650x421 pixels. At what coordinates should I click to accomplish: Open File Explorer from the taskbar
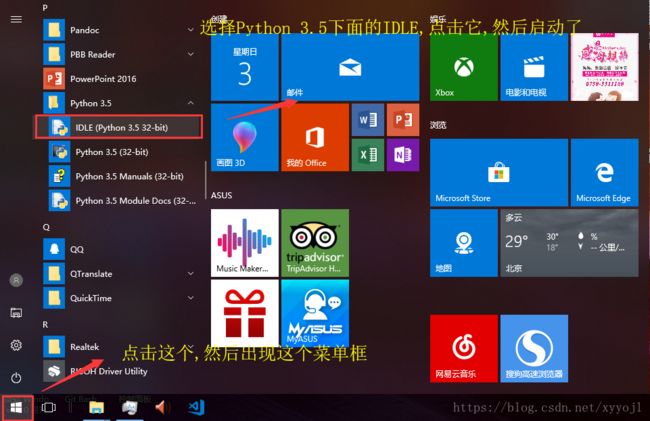pyautogui.click(x=97, y=408)
